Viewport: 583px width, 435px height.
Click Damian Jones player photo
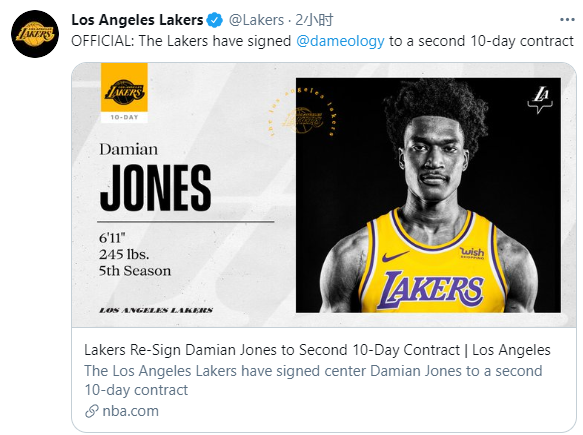(428, 195)
